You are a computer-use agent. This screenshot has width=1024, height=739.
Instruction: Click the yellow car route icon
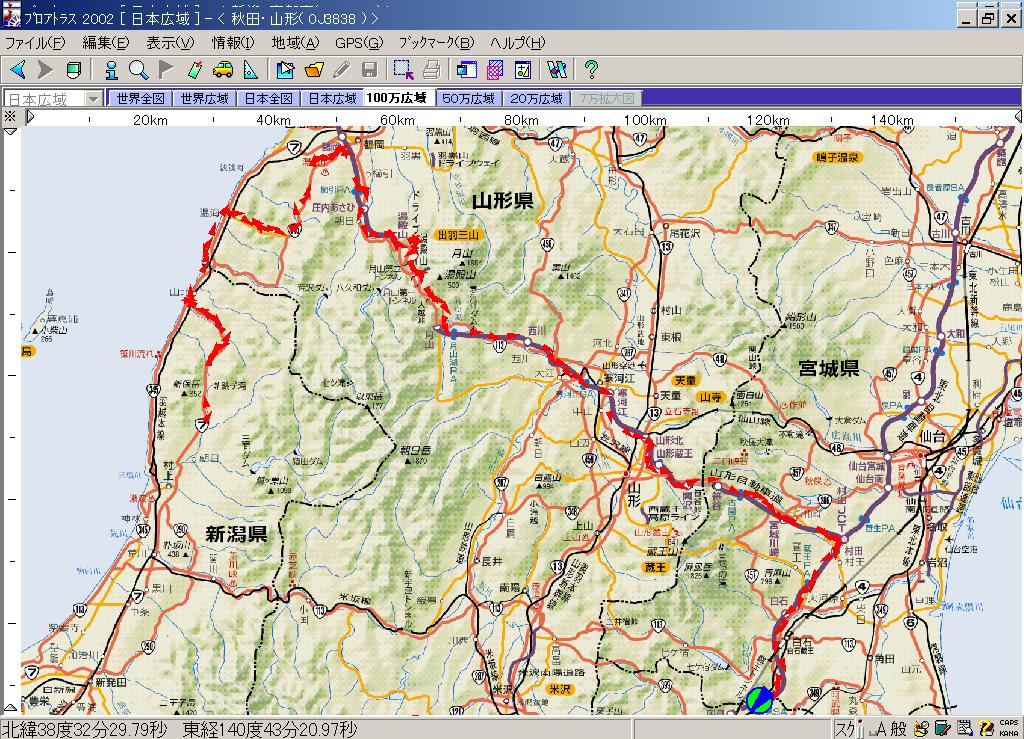pos(222,69)
